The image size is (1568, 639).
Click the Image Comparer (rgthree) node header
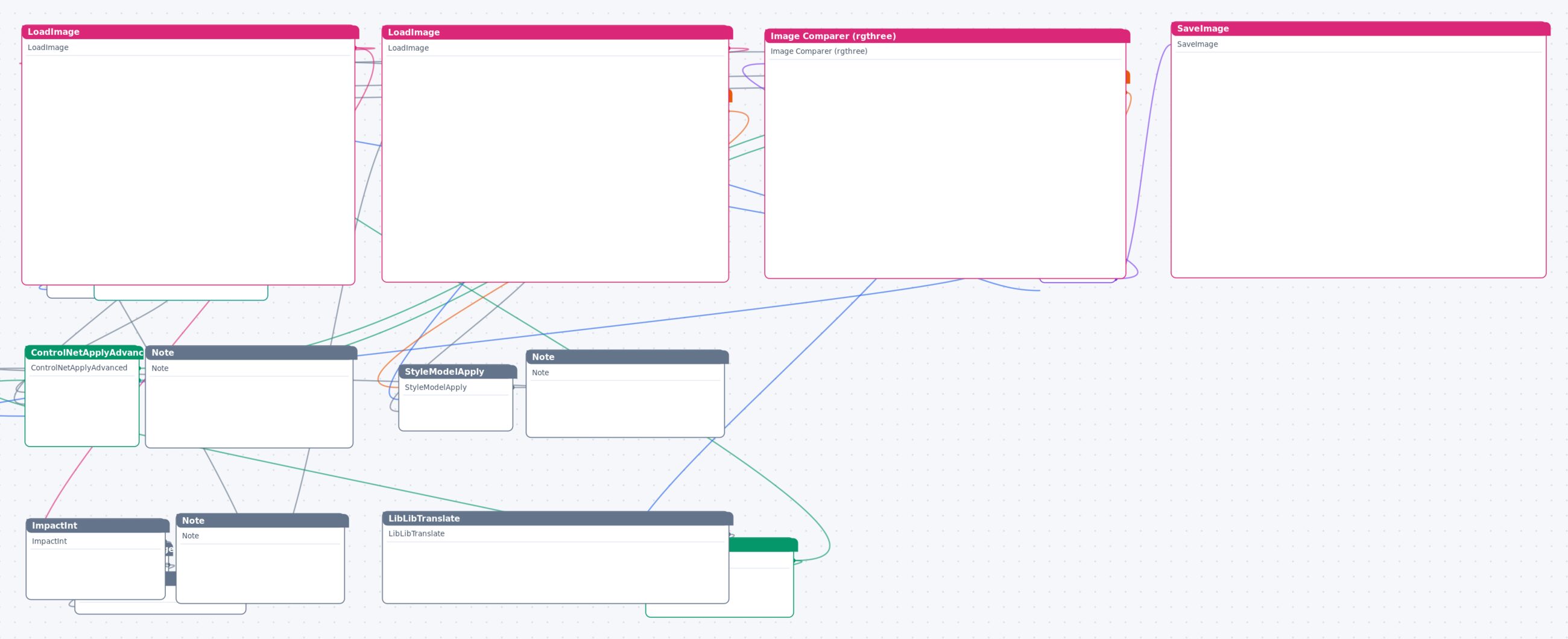pyautogui.click(x=947, y=36)
